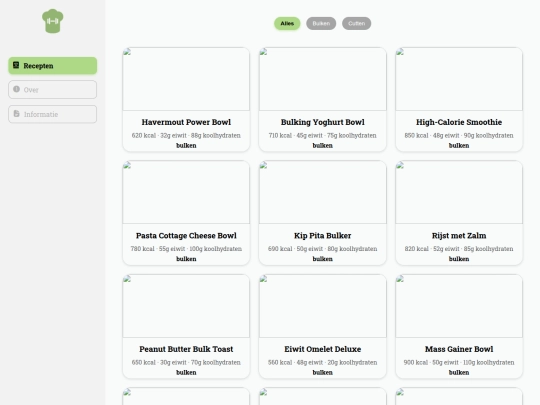Click '780 kcal · 55g eiwit' nutrition line
This screenshot has height=405, width=540.
point(186,249)
